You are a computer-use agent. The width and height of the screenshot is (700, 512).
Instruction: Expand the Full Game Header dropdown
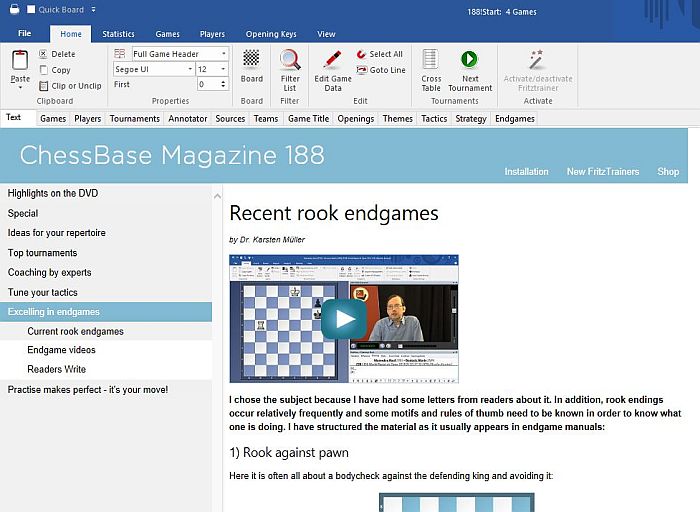[x=223, y=54]
